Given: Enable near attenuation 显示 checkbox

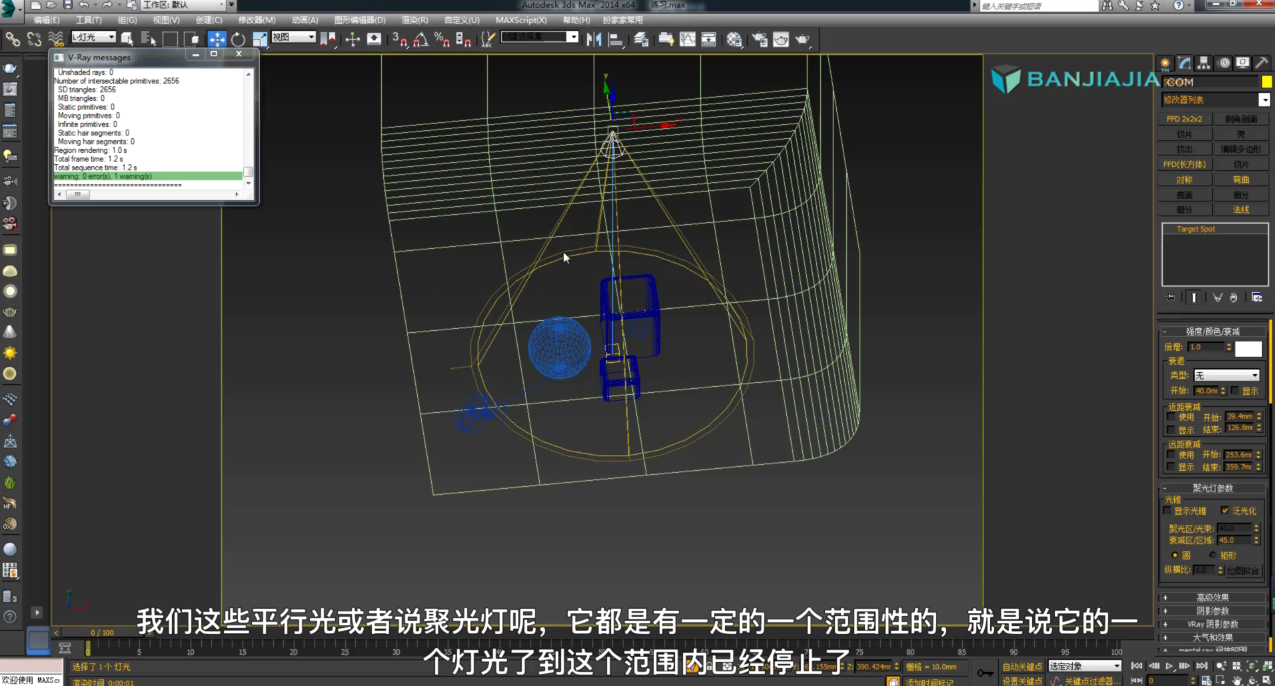Looking at the screenshot, I should click(x=1171, y=430).
